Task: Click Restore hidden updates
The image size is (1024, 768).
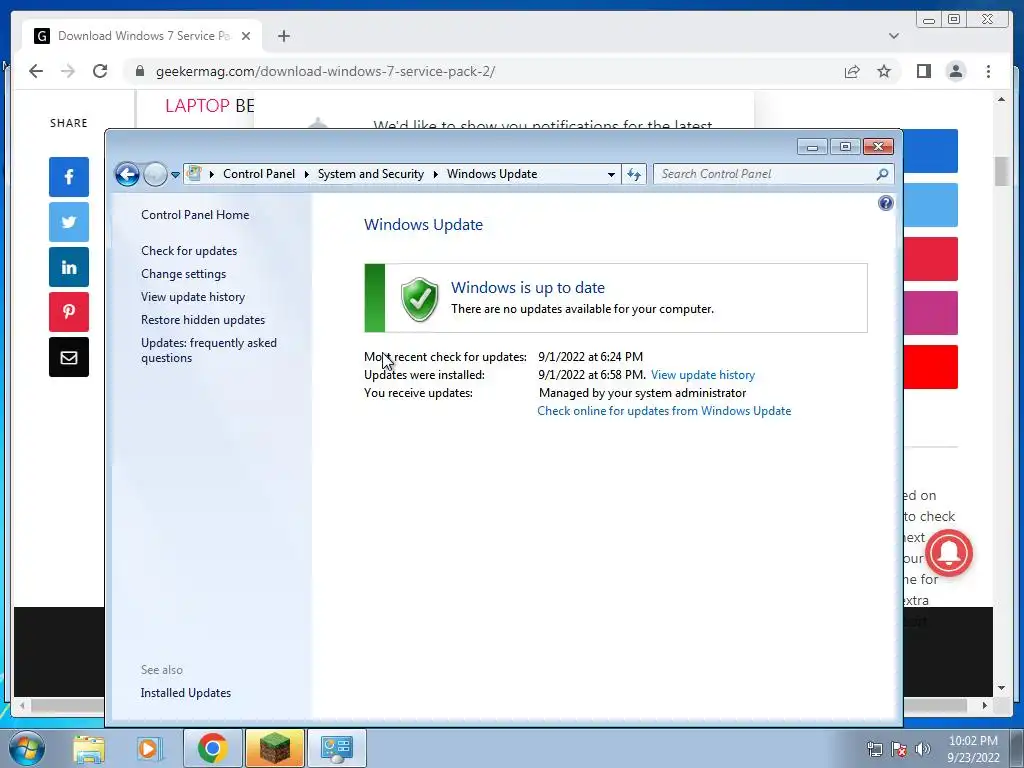Action: [x=202, y=320]
